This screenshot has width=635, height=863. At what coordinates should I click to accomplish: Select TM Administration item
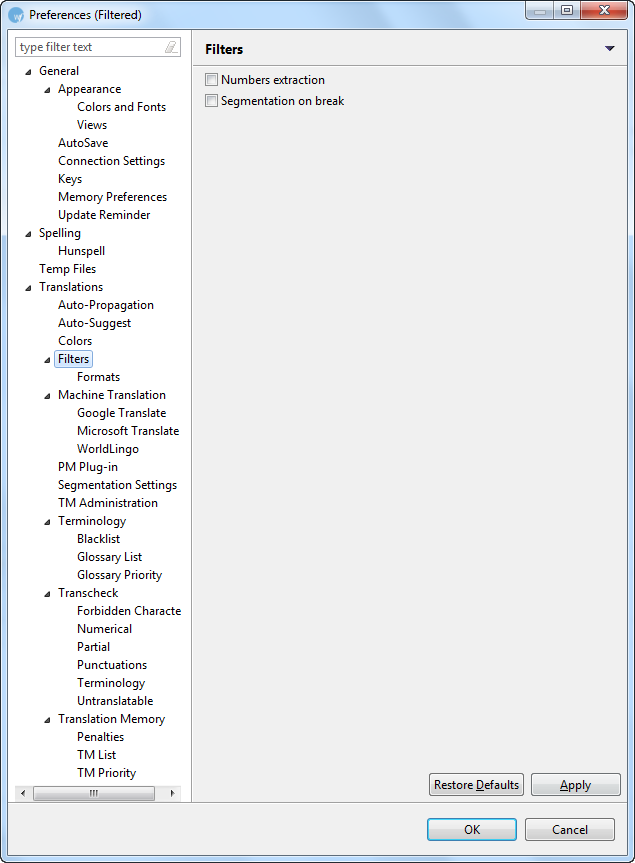pyautogui.click(x=108, y=503)
